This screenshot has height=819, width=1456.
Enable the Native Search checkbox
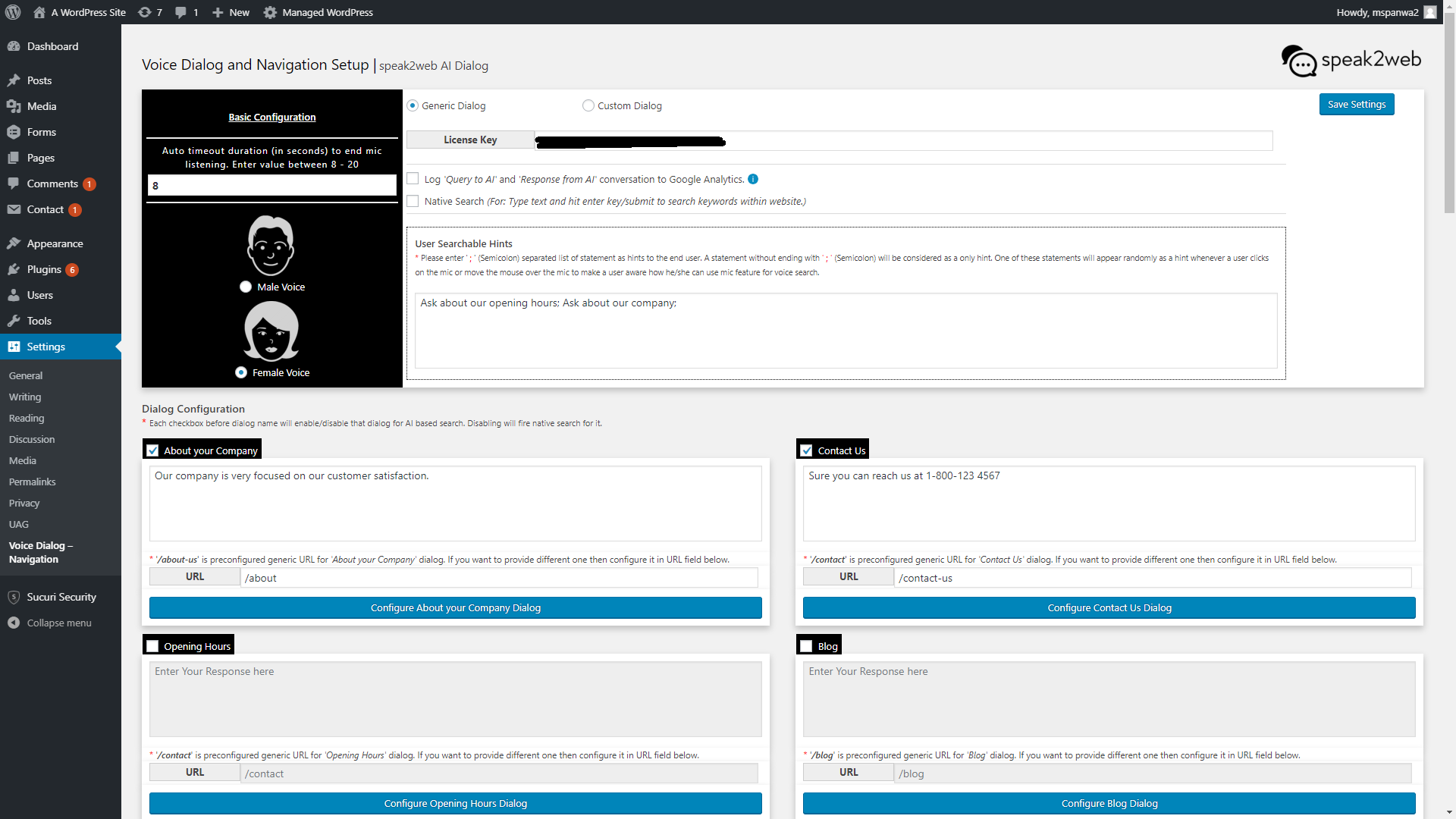413,201
